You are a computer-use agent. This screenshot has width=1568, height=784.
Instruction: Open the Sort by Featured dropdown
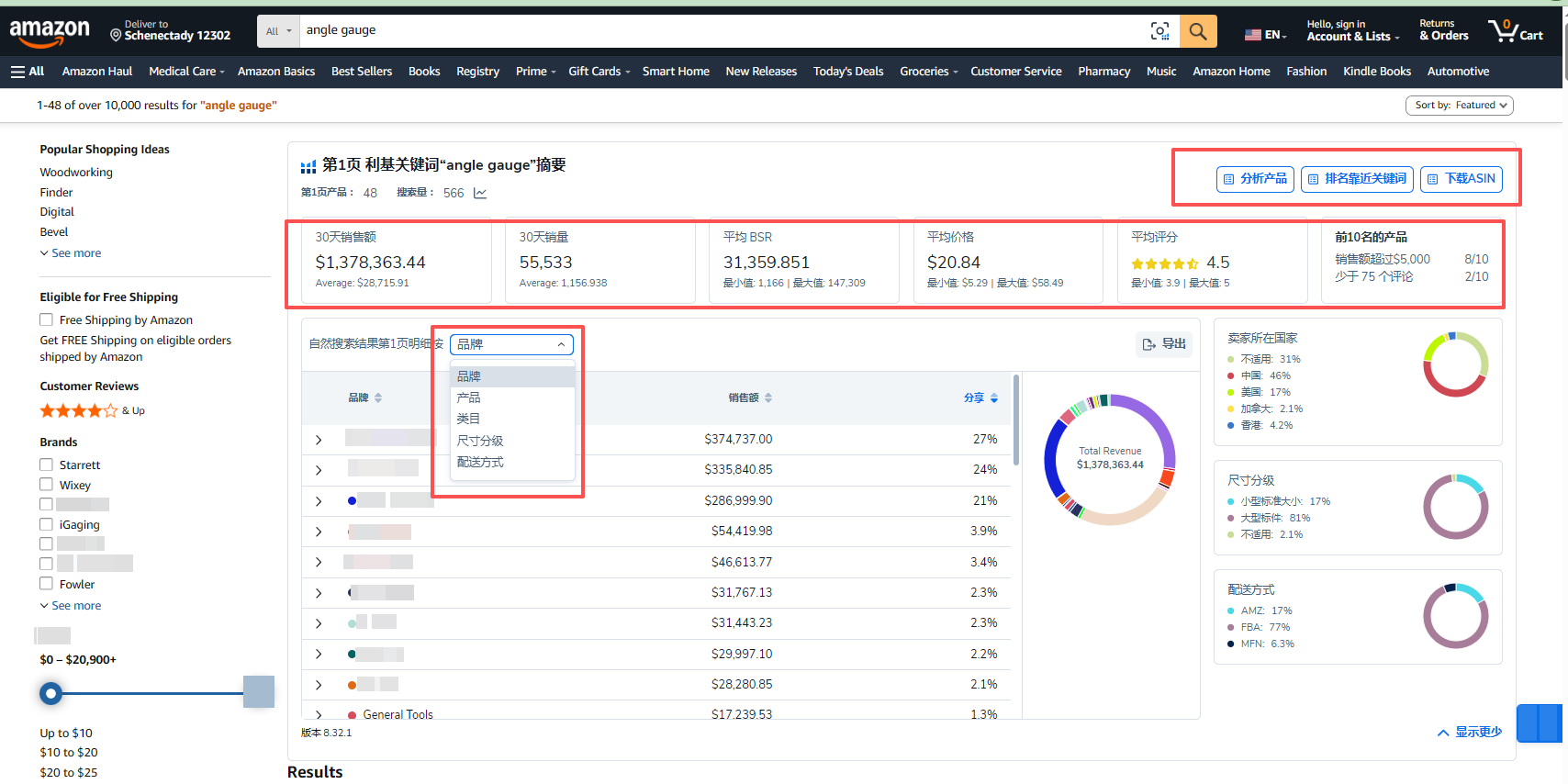1459,106
